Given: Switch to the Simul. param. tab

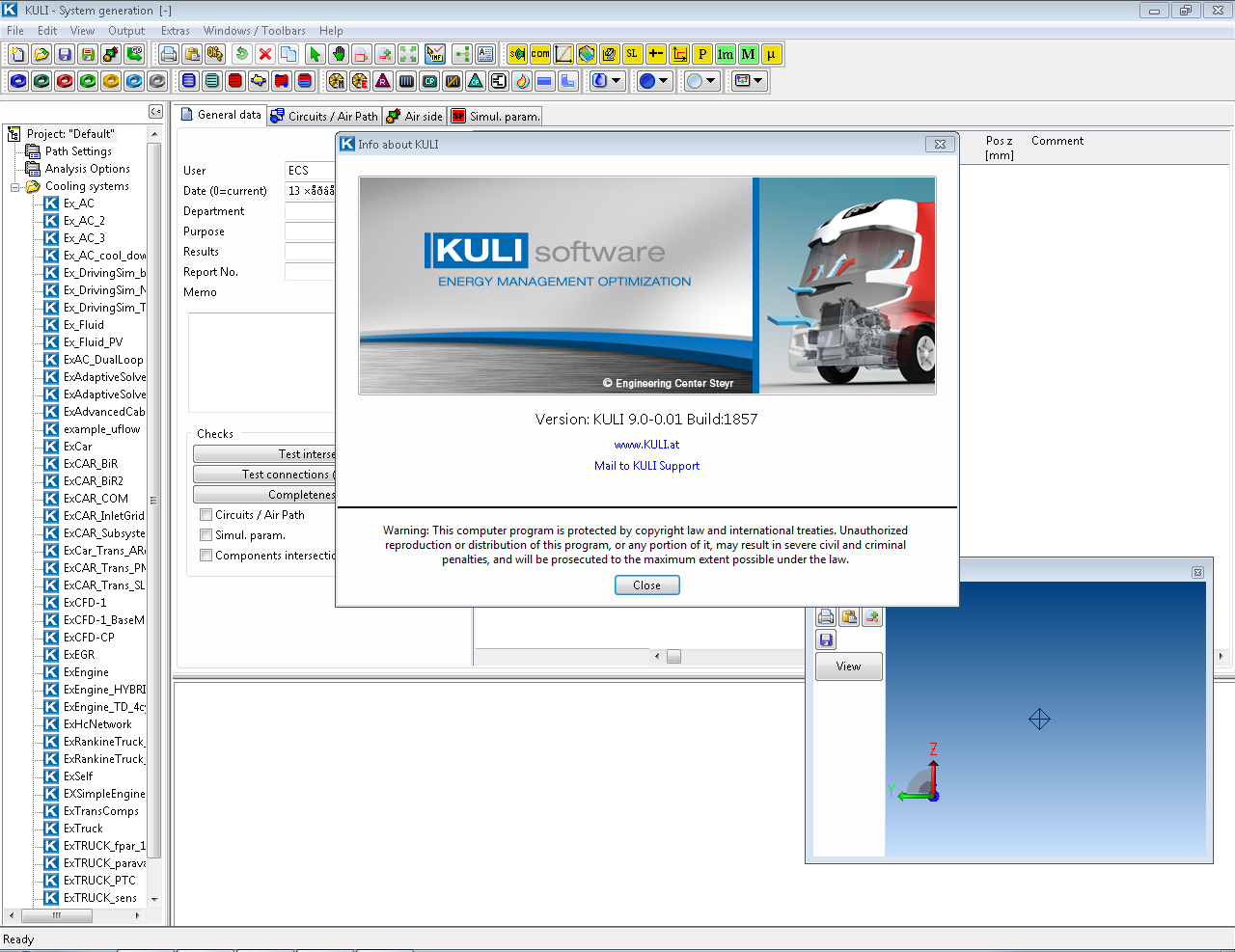Looking at the screenshot, I should (495, 117).
